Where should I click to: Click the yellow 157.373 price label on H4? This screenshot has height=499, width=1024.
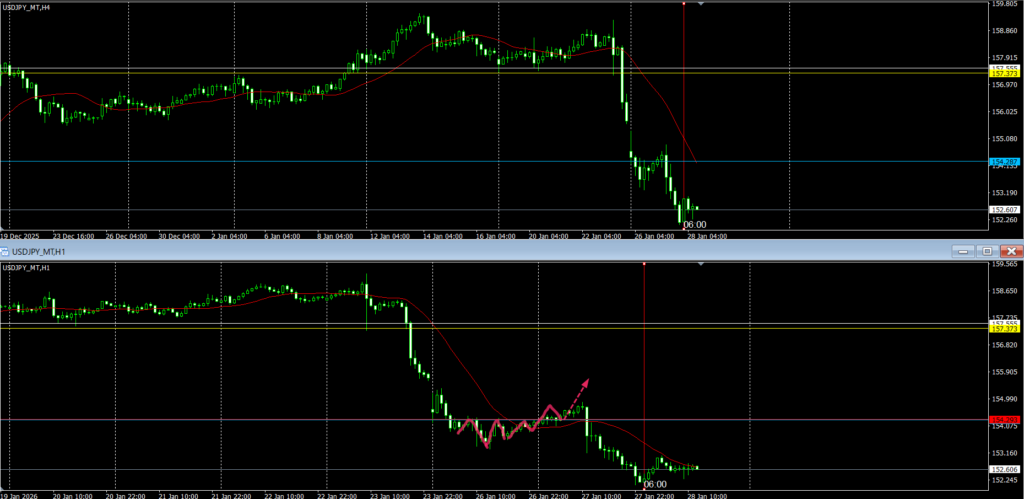click(x=1003, y=74)
